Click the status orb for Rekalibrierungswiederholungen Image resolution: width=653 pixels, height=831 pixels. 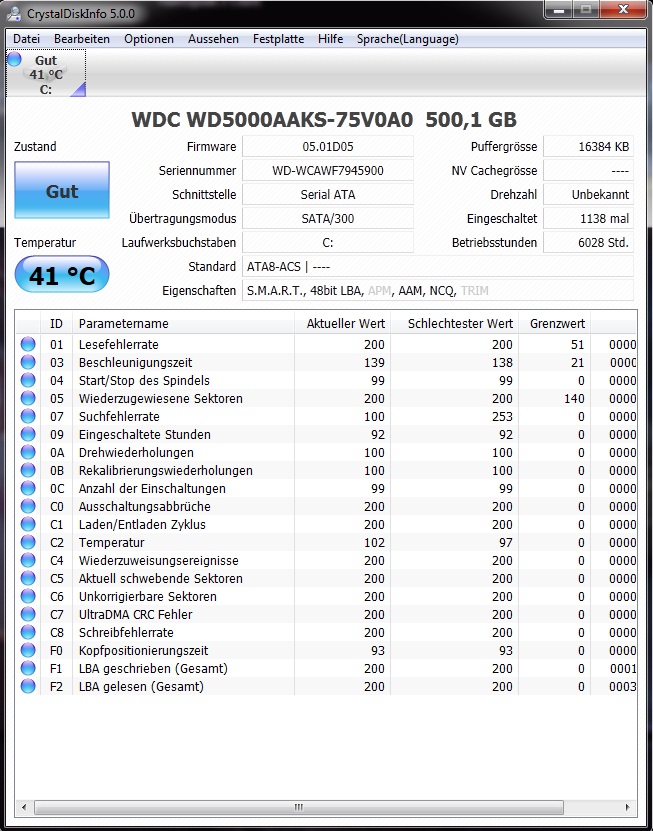28,471
